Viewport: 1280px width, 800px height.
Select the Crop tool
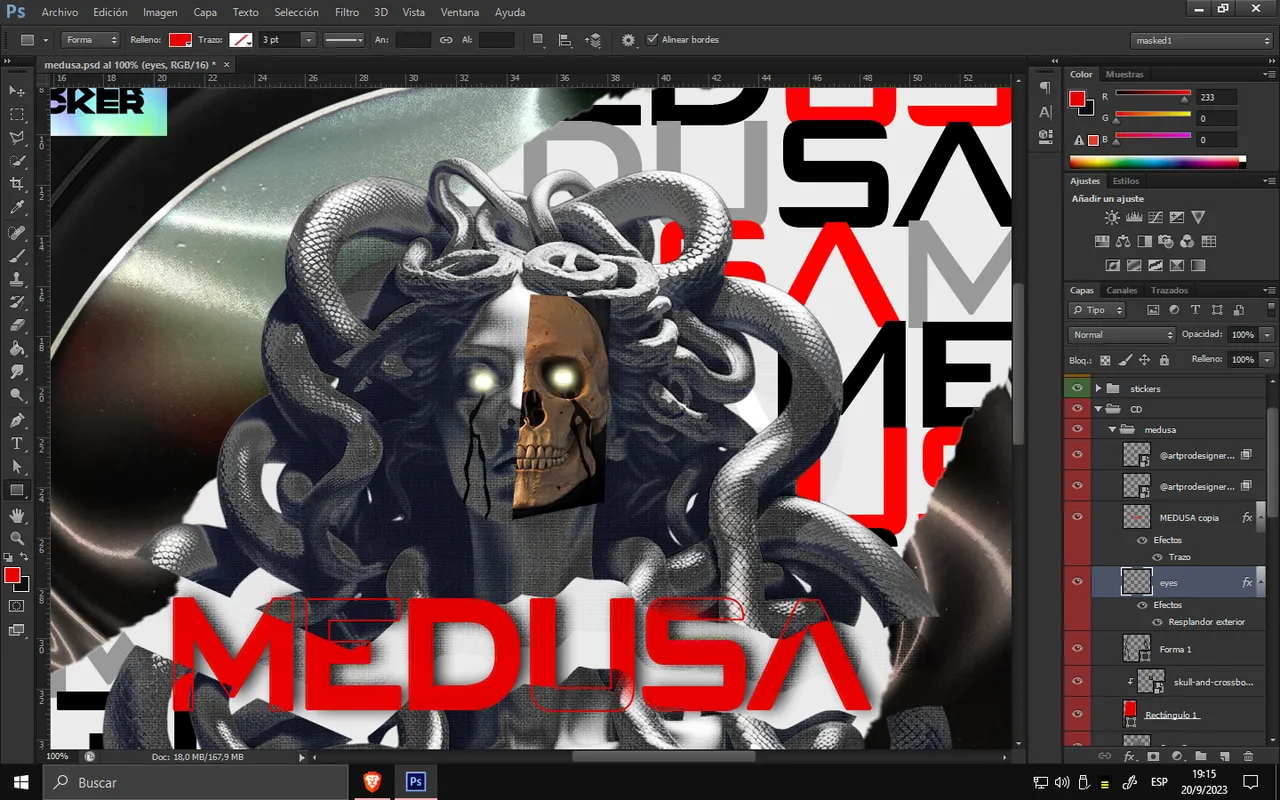click(17, 185)
